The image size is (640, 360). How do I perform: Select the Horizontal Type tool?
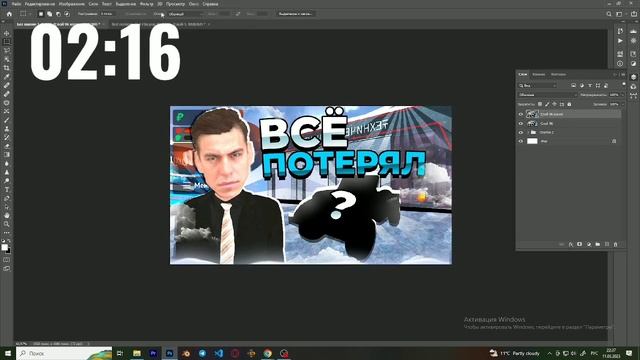click(7, 189)
